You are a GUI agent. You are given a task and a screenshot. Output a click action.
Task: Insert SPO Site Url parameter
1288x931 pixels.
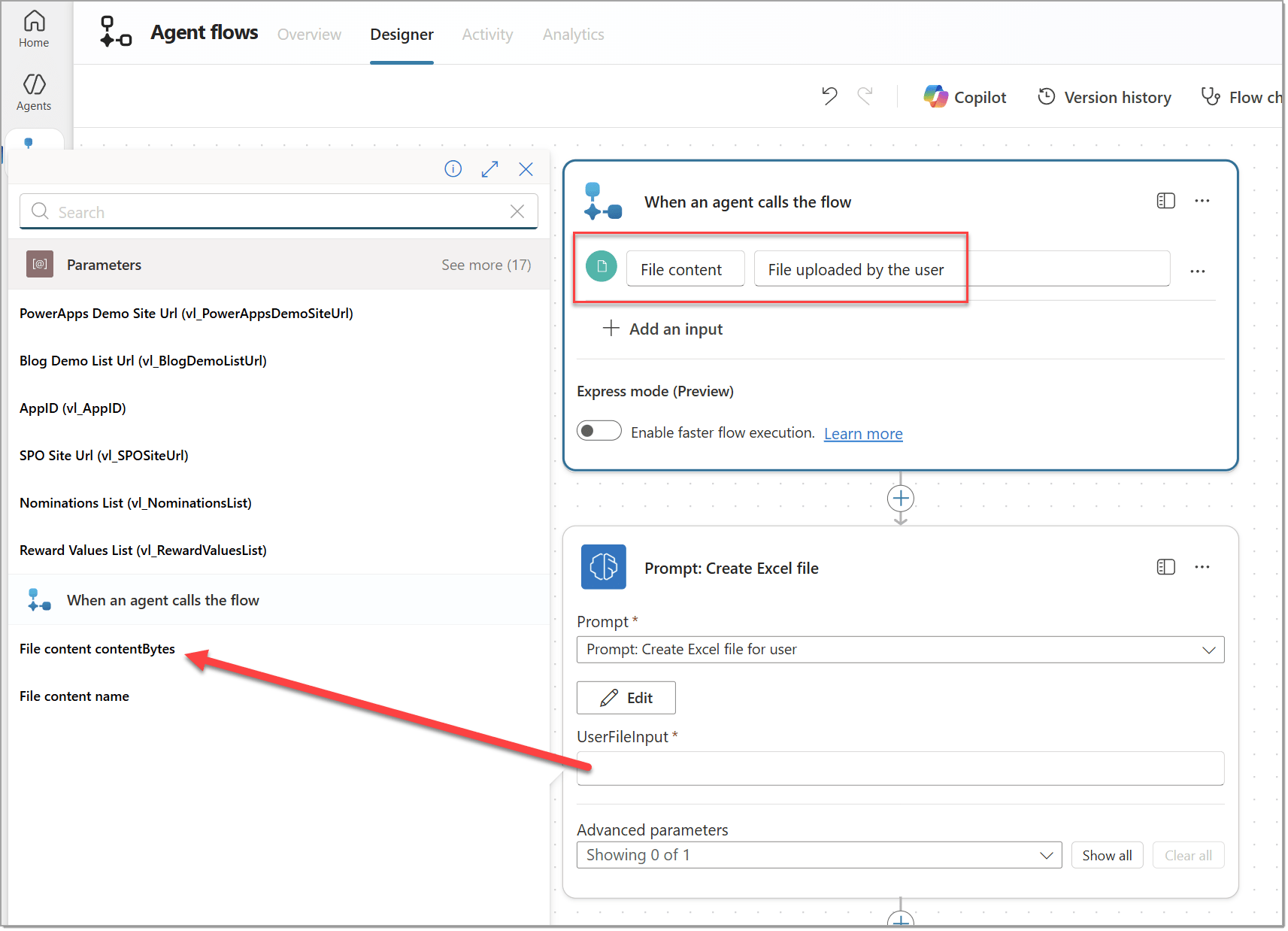coord(104,456)
